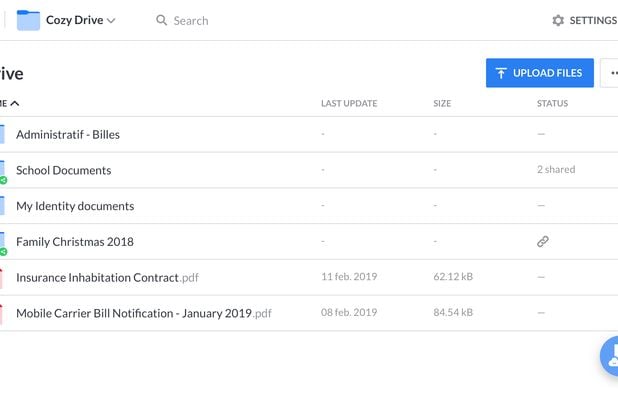618x394 pixels.
Task: Expand the Cozy Drive app switcher chevron
Action: point(111,20)
